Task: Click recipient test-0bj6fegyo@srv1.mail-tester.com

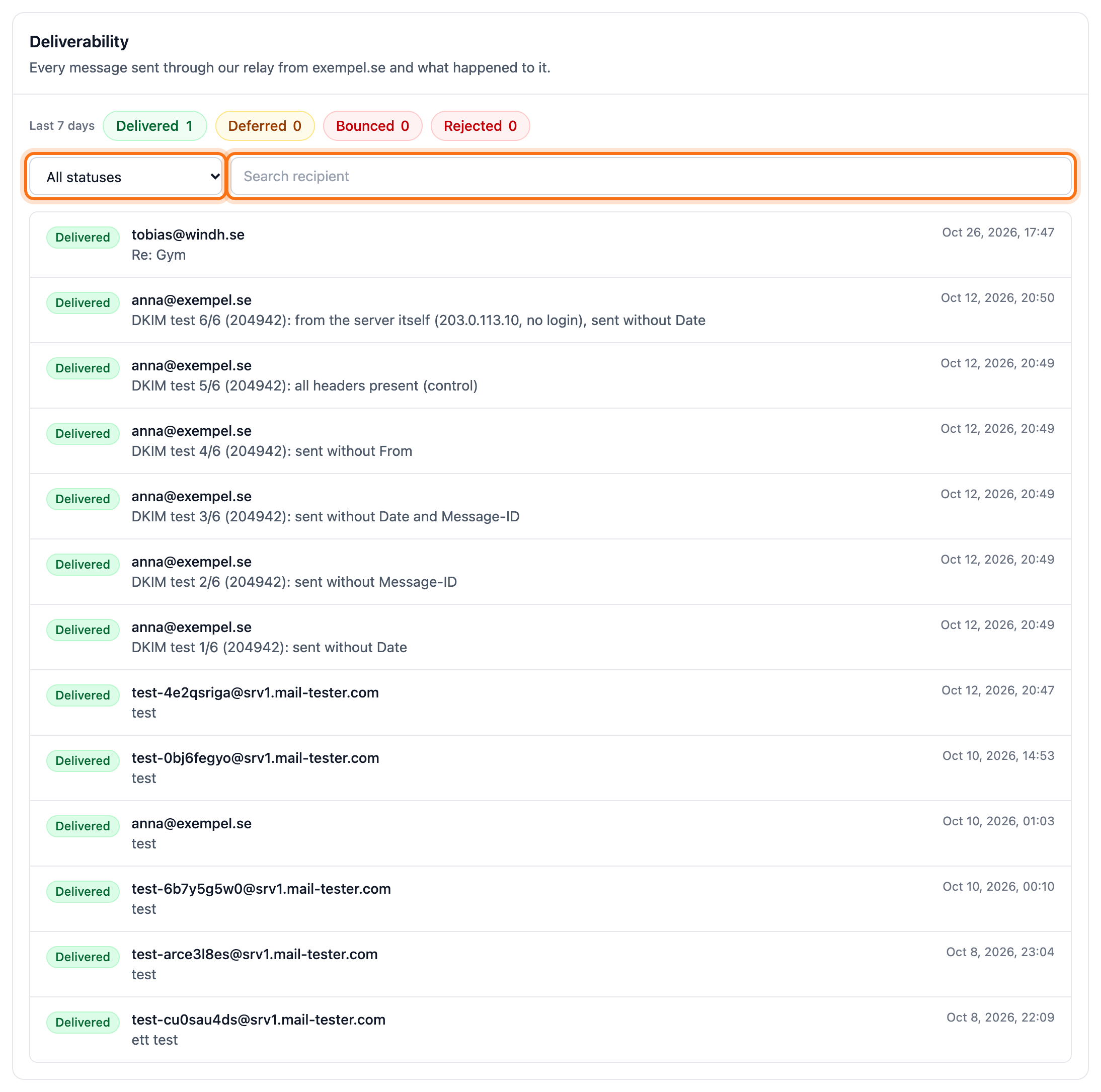Action: [255, 758]
